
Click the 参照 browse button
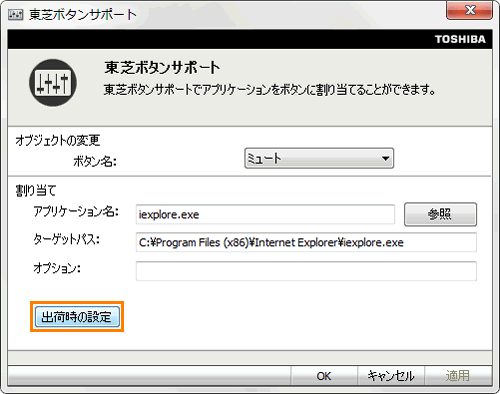tap(440, 214)
